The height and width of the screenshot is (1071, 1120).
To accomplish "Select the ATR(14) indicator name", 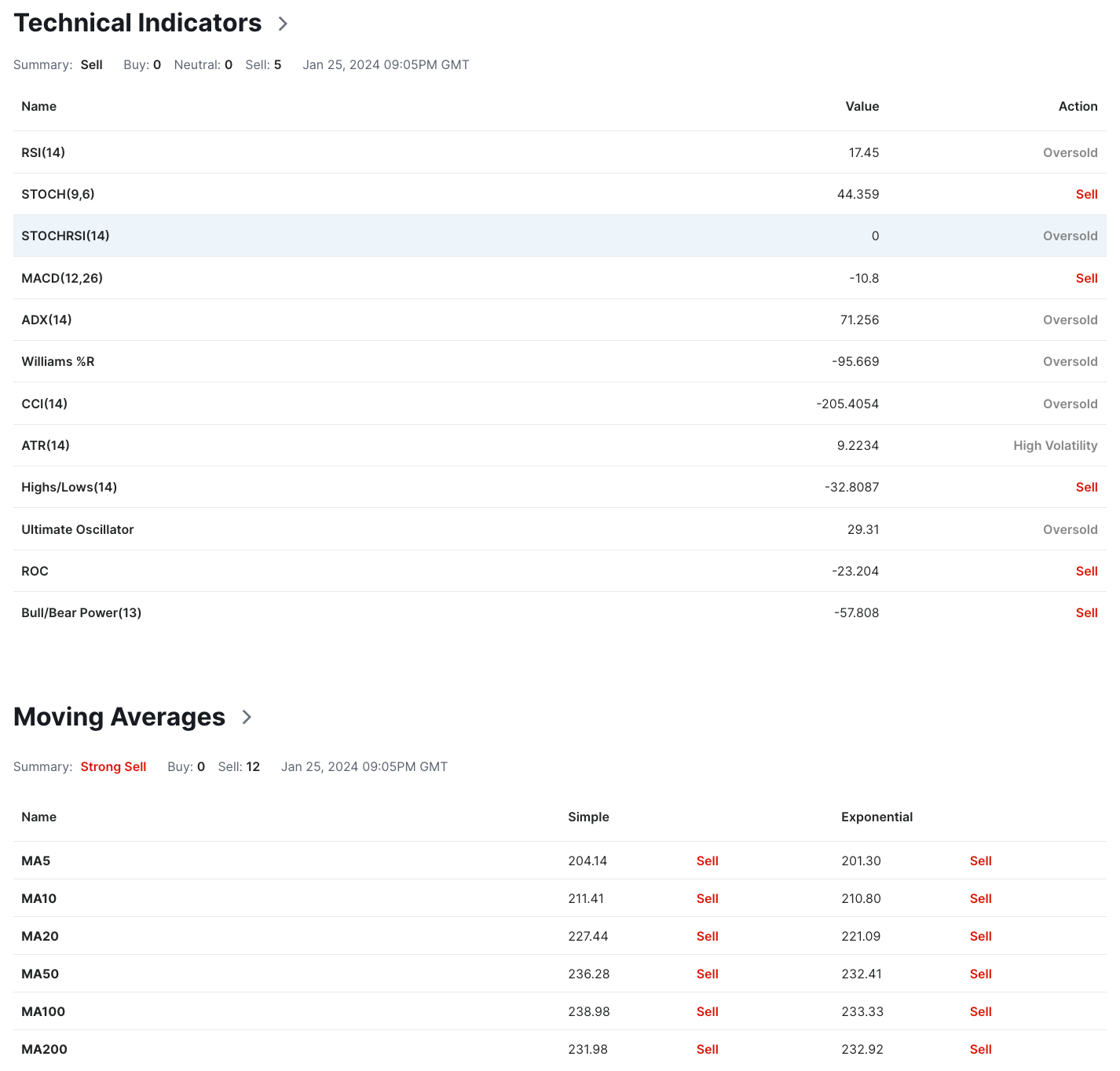I will [x=46, y=445].
